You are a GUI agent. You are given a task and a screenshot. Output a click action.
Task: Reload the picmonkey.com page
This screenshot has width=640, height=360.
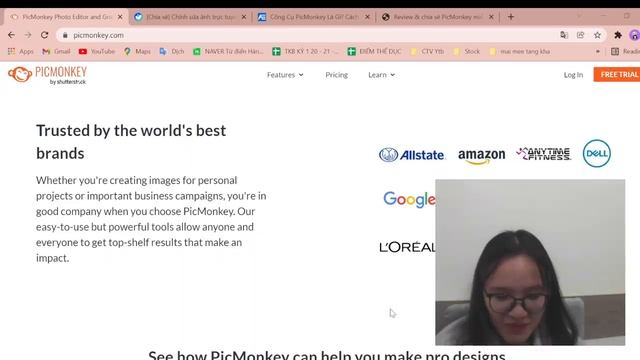(44, 35)
